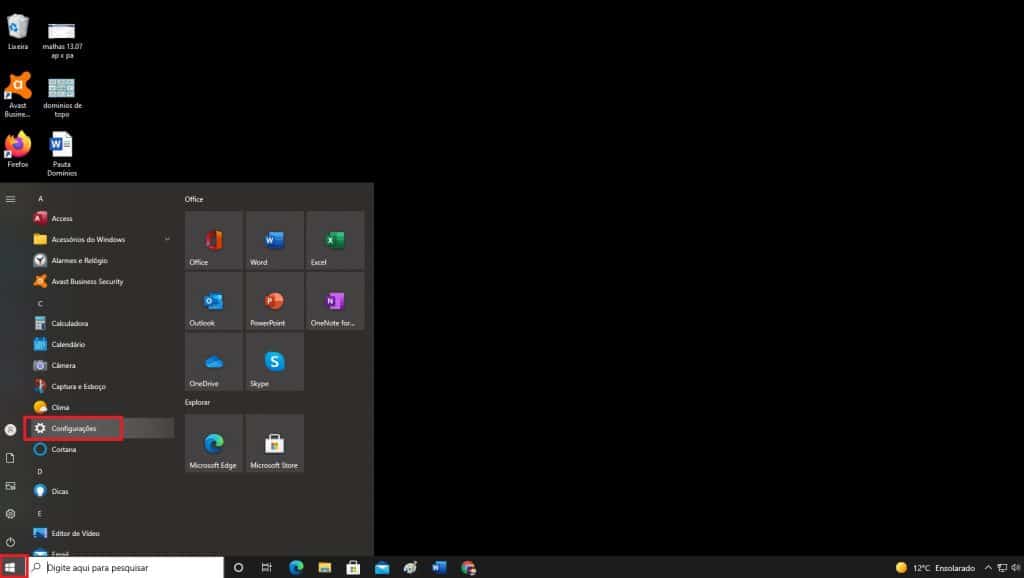The image size is (1024, 578).
Task: Open the Outlook tile
Action: point(214,301)
